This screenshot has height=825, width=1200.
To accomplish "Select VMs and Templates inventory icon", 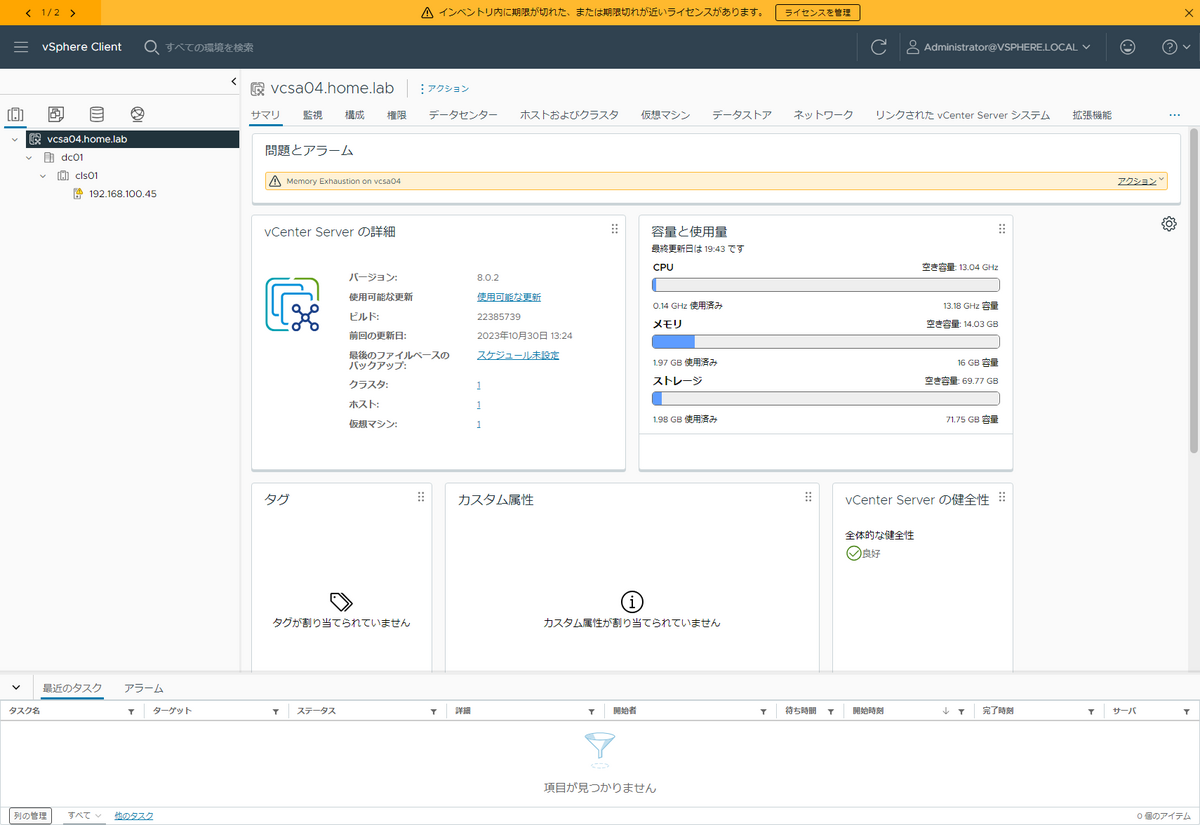I will (x=56, y=114).
